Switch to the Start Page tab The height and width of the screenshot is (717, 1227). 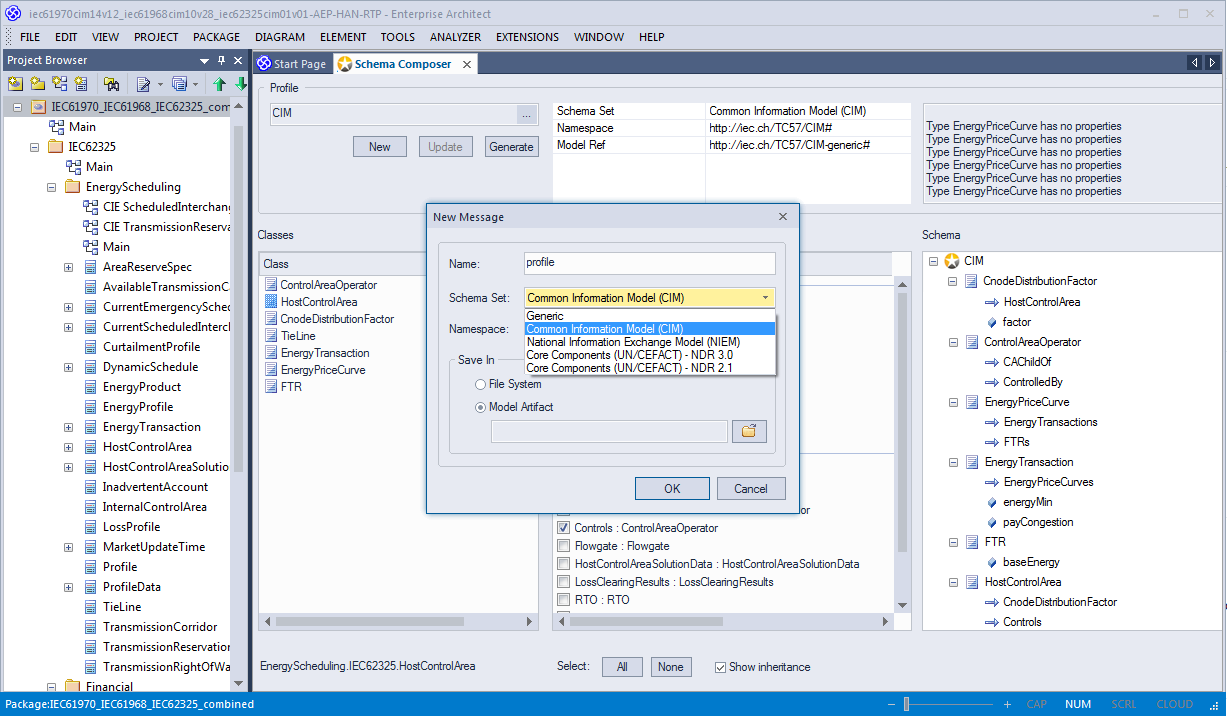pos(292,64)
